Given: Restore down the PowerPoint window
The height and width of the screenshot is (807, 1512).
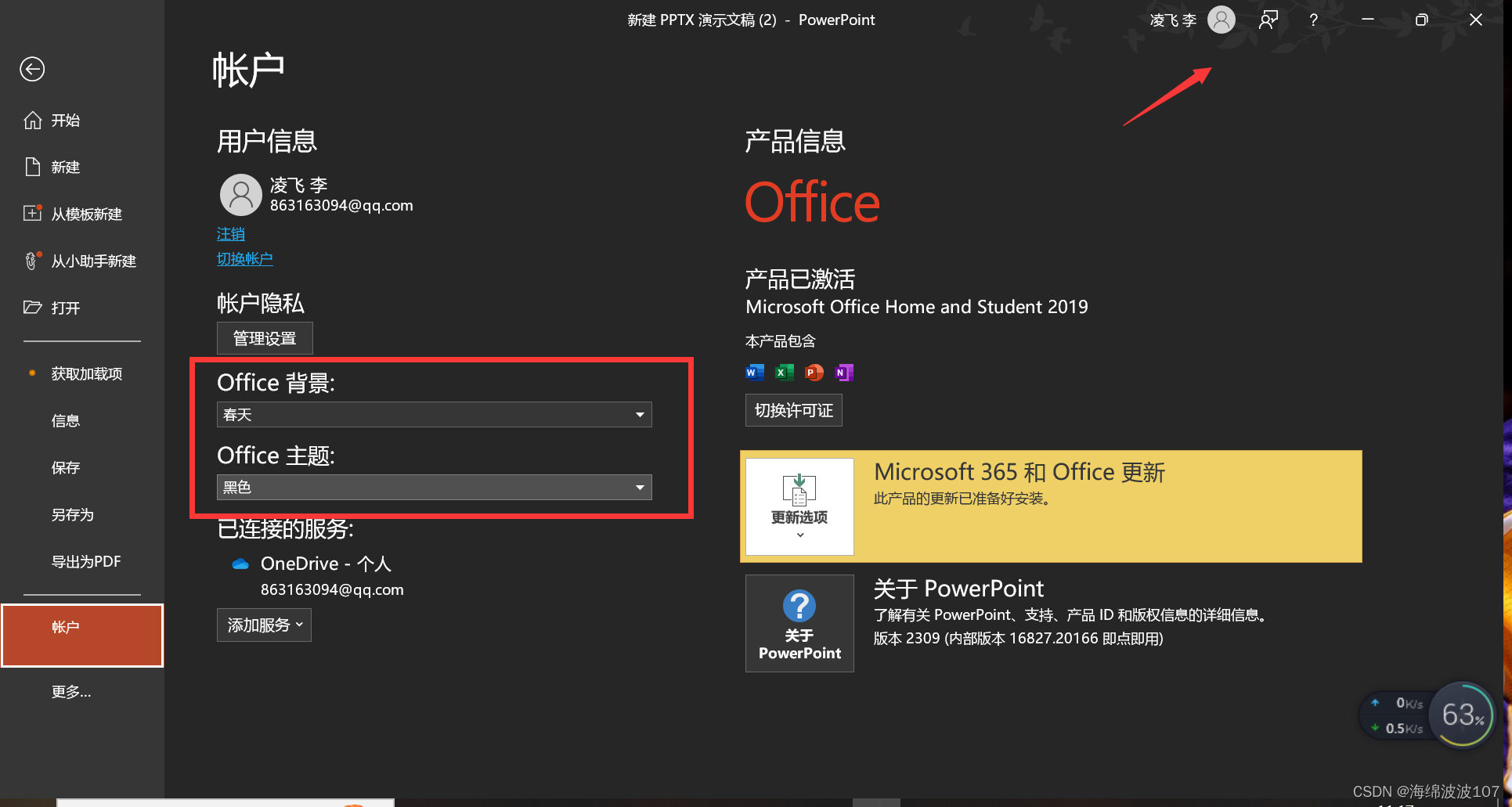Looking at the screenshot, I should 1422,20.
